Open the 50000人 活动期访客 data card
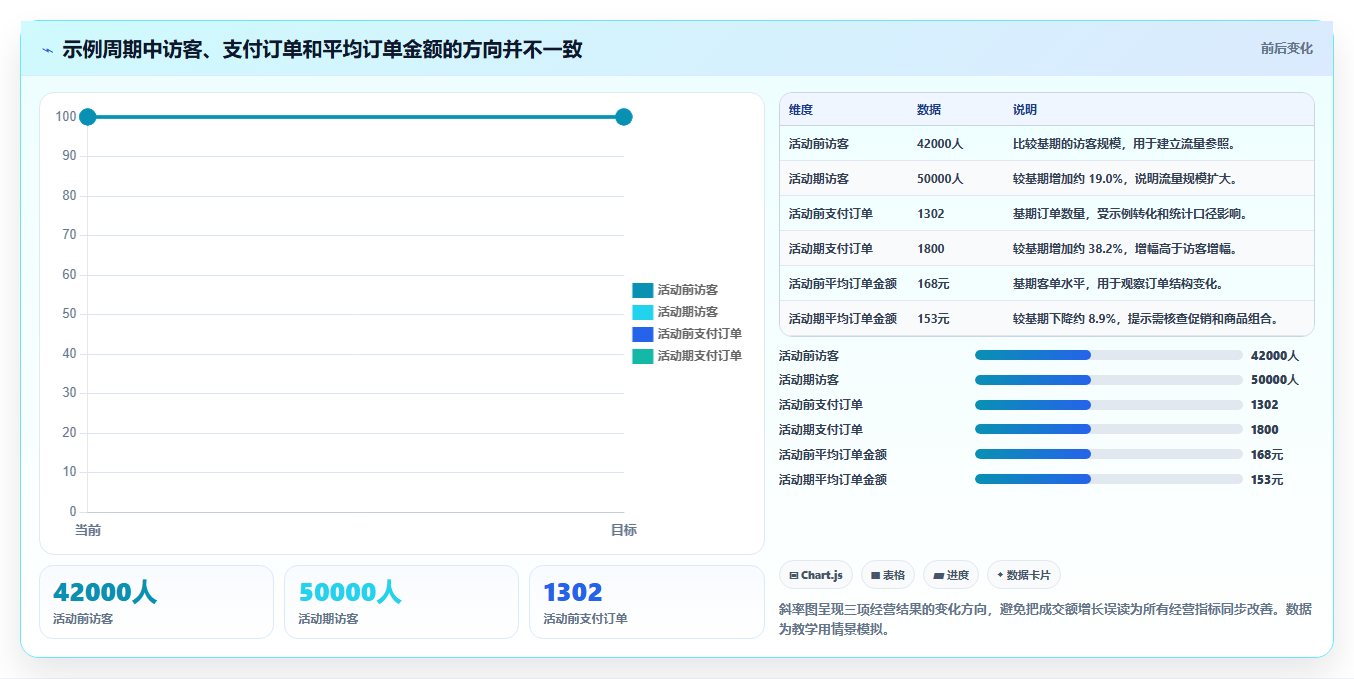This screenshot has height=679, width=1354. click(x=401, y=602)
